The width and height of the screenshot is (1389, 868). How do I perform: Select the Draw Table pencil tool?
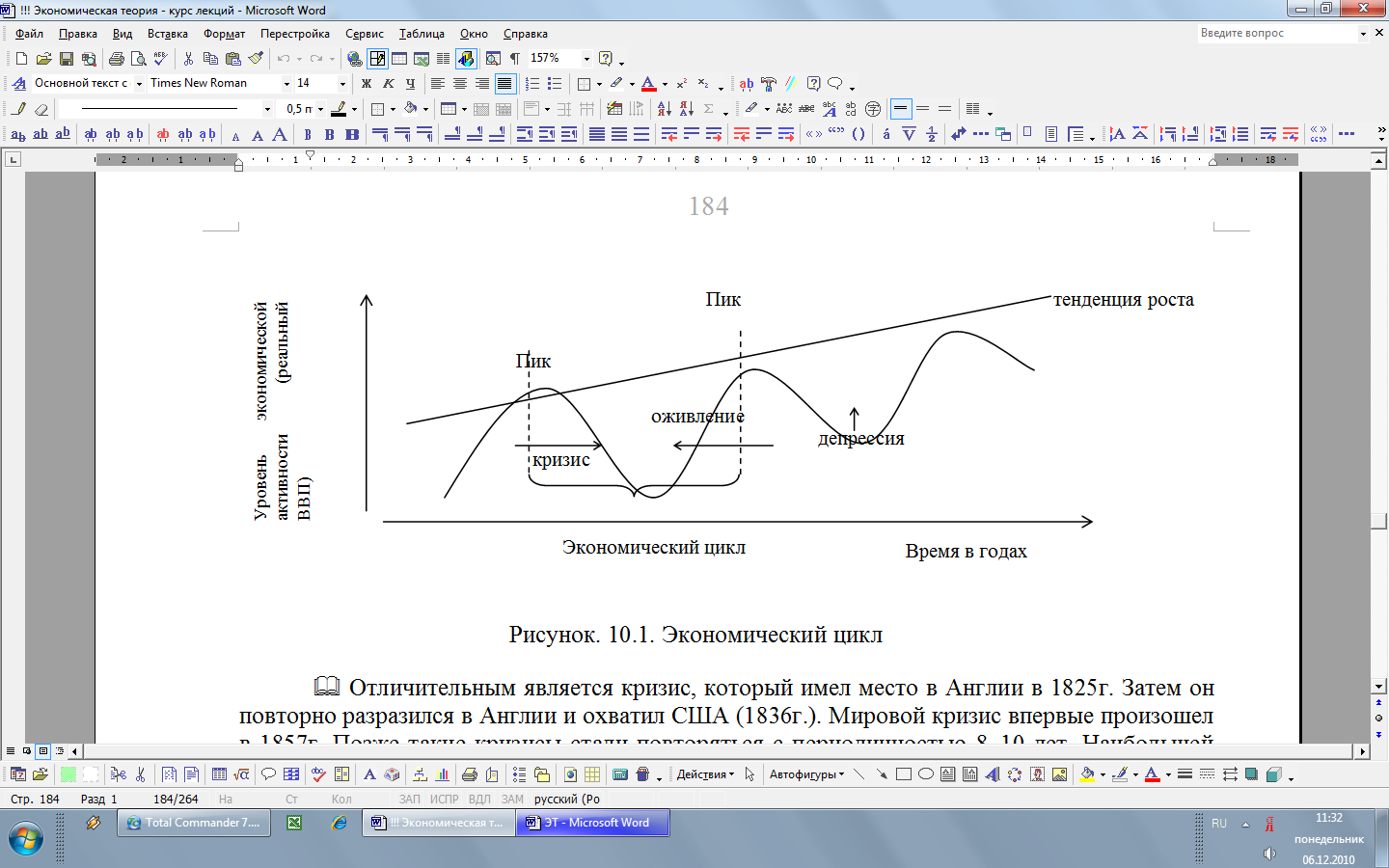coord(19,109)
